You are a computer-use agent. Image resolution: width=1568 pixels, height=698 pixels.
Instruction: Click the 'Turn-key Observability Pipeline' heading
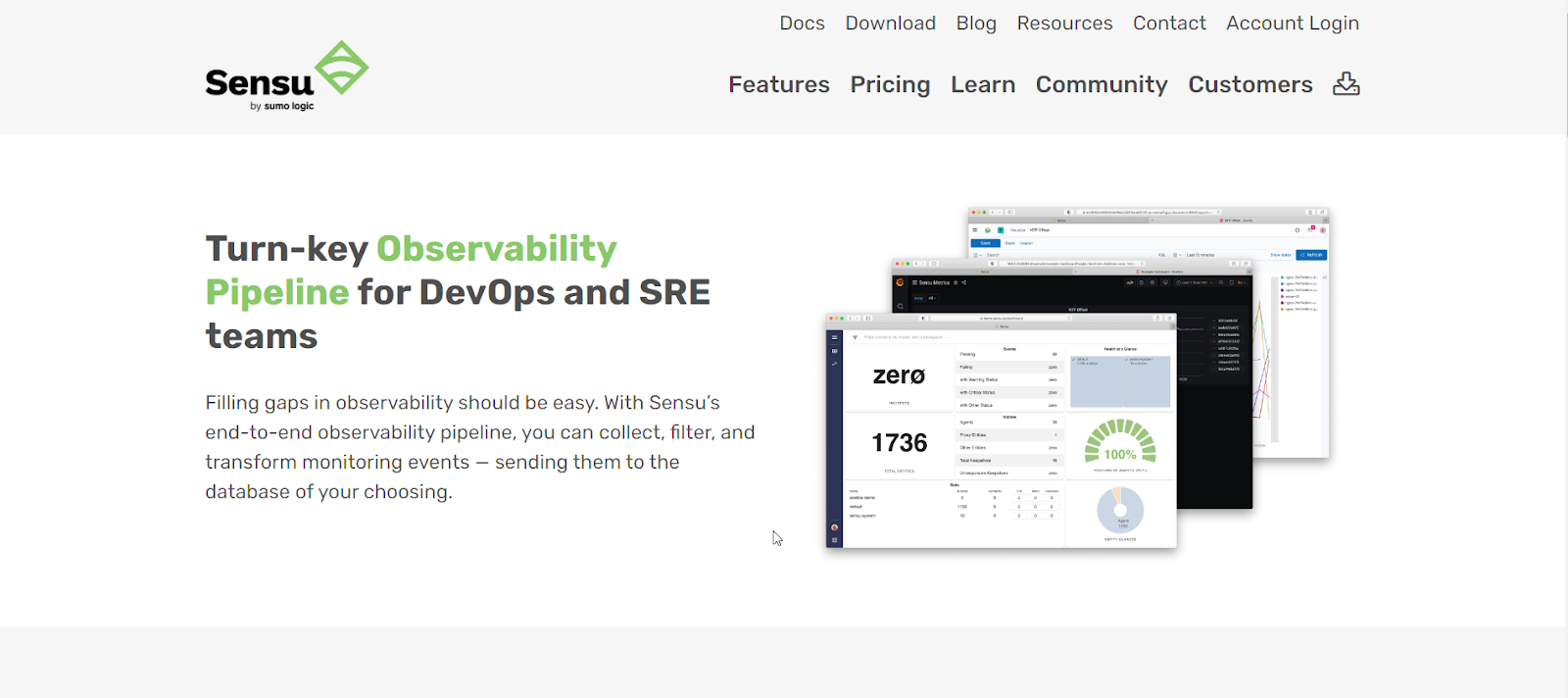coord(458,292)
